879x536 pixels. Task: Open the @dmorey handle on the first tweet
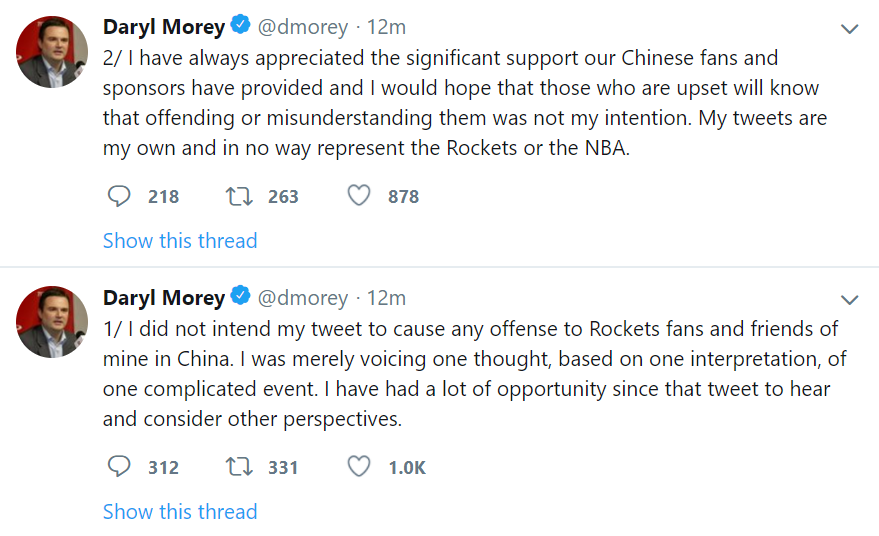[303, 27]
